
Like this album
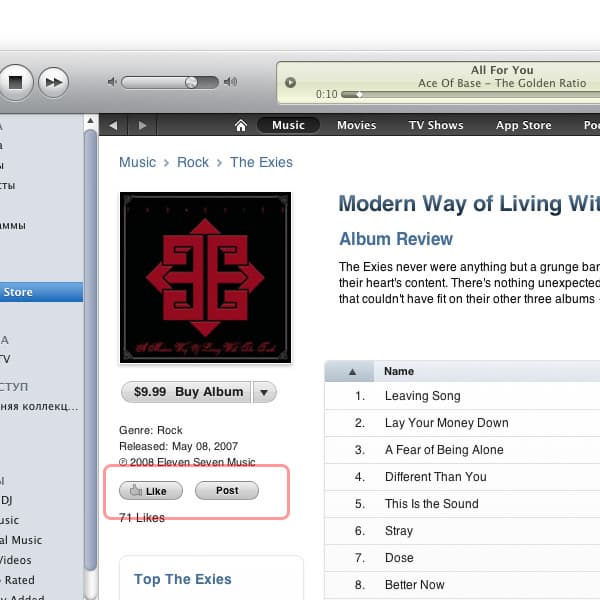(x=151, y=491)
